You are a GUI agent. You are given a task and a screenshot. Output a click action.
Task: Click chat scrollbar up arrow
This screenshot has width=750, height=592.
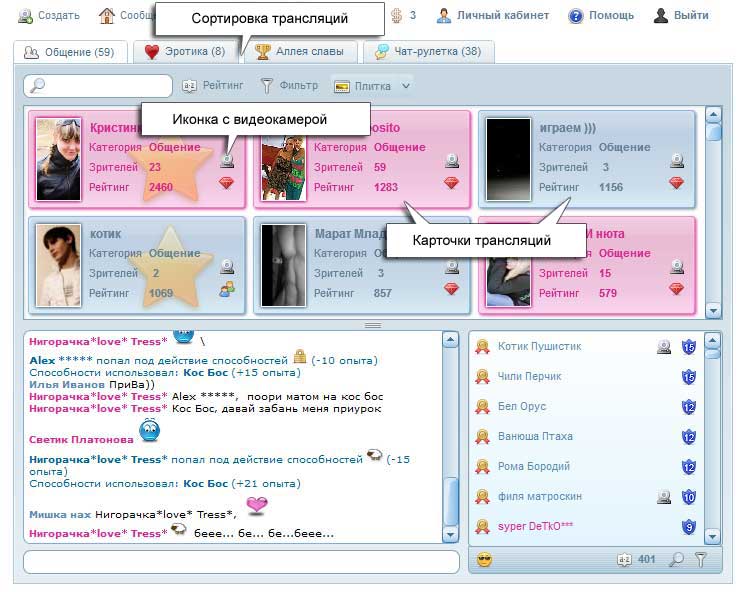[x=450, y=340]
